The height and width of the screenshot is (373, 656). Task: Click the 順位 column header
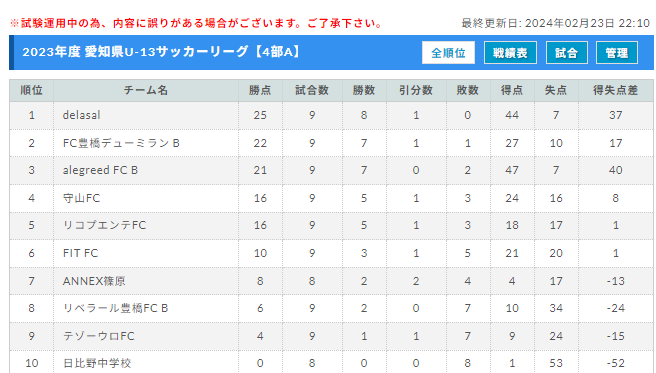click(x=31, y=90)
